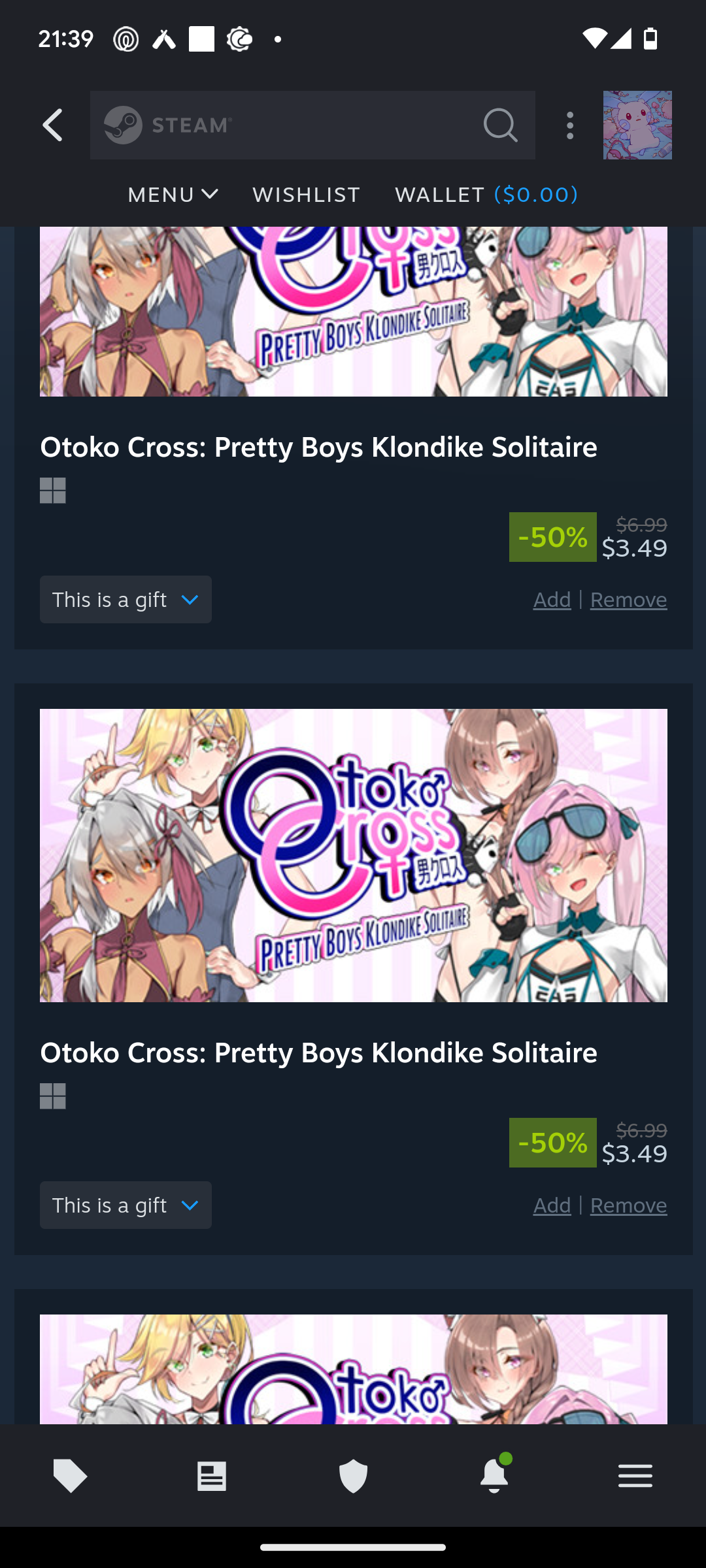Expand second item's 'This is a gift' dropdown

[x=126, y=1205]
